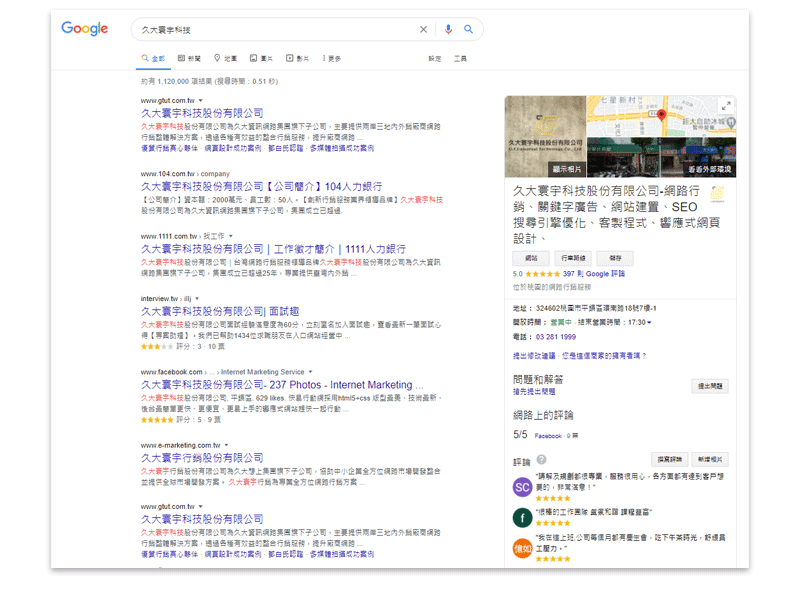Click the help question mark beside 評論
800x600 pixels.
click(541, 459)
